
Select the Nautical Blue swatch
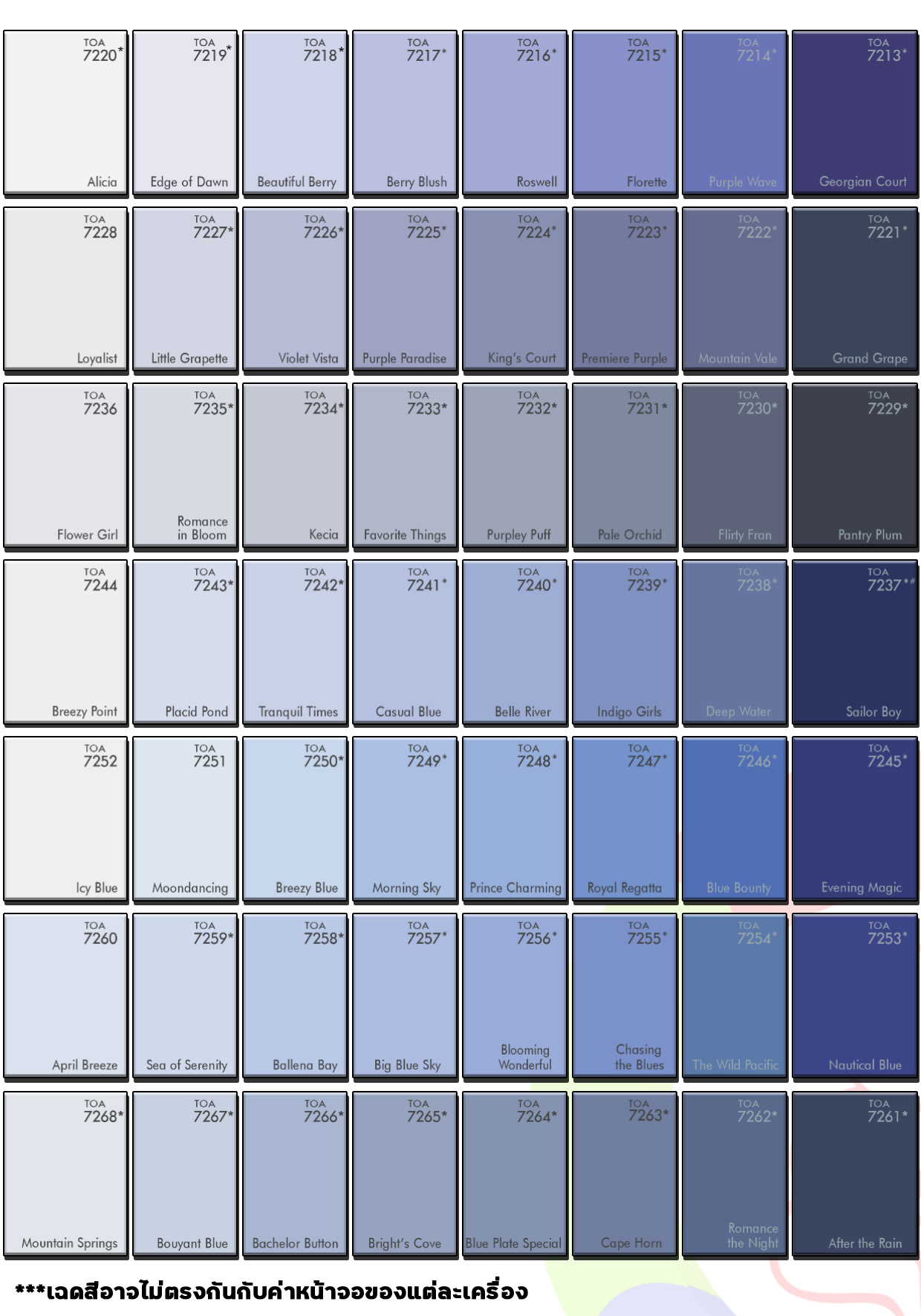click(x=855, y=996)
